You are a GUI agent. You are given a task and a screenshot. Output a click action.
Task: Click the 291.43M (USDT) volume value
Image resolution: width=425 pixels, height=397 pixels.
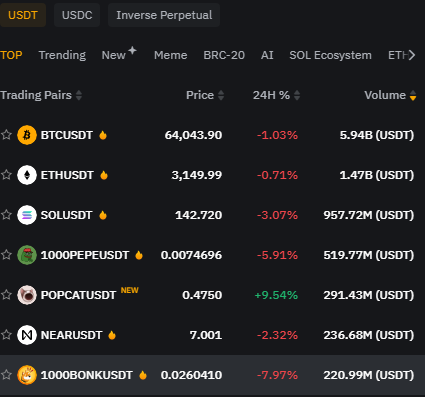[369, 295]
